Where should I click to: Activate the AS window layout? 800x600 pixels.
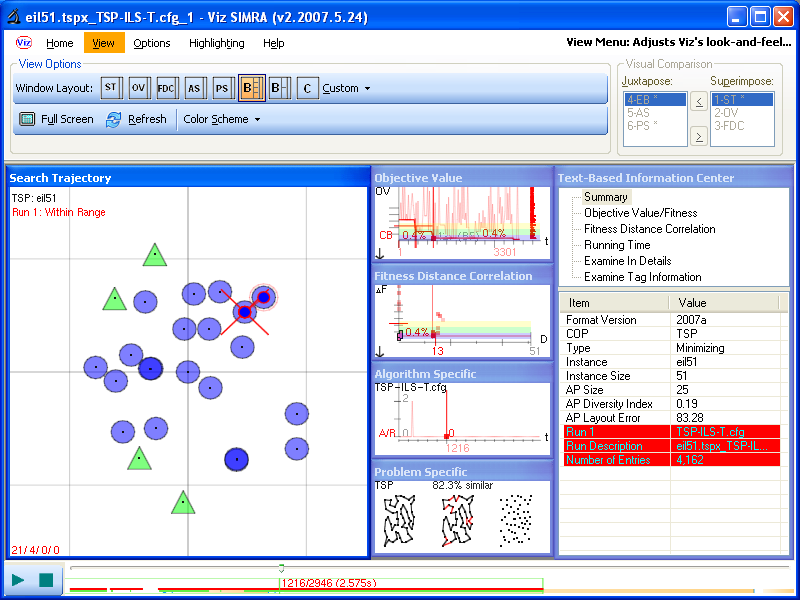(x=194, y=88)
